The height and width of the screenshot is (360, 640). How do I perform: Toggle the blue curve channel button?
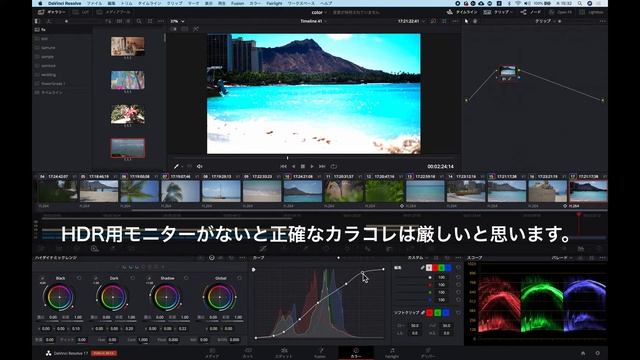click(x=448, y=268)
